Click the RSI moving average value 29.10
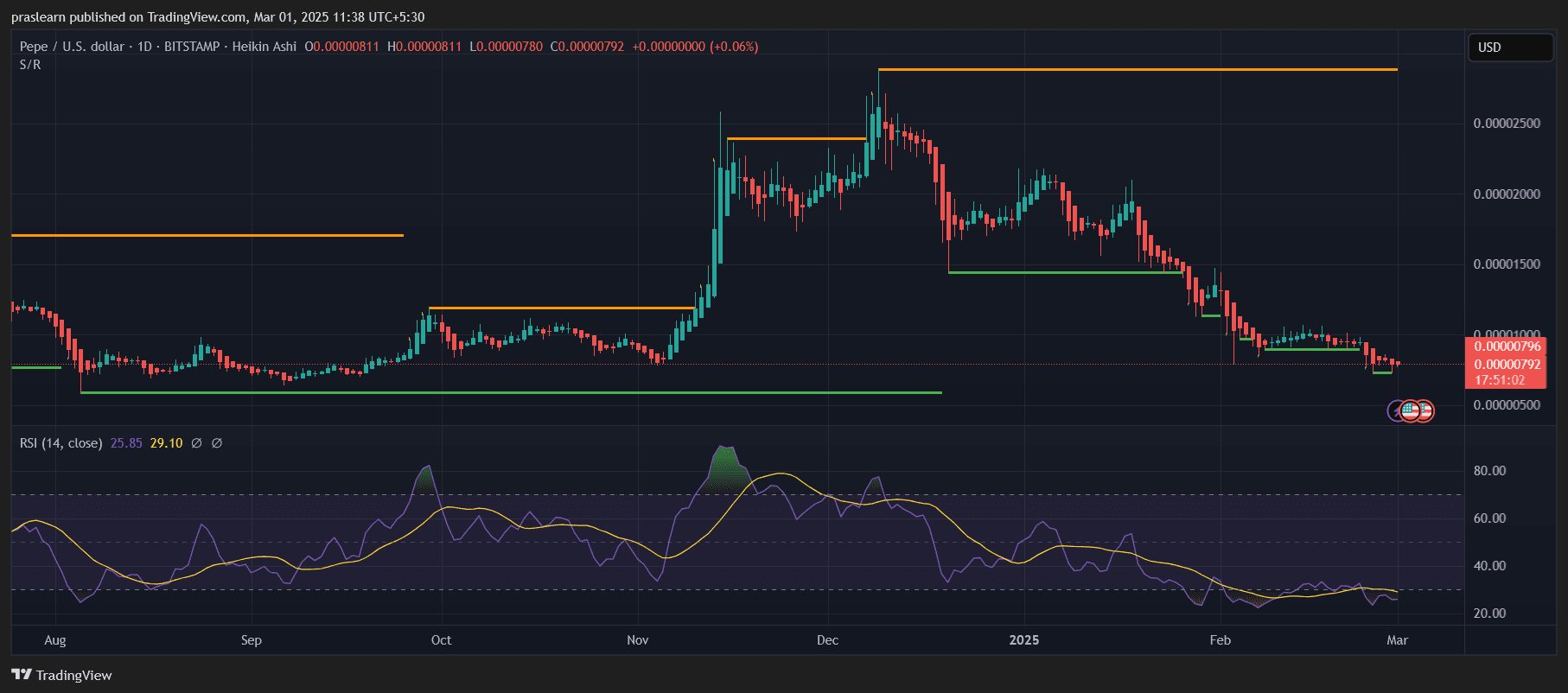Screen dimensions: 1568x693 [167, 443]
